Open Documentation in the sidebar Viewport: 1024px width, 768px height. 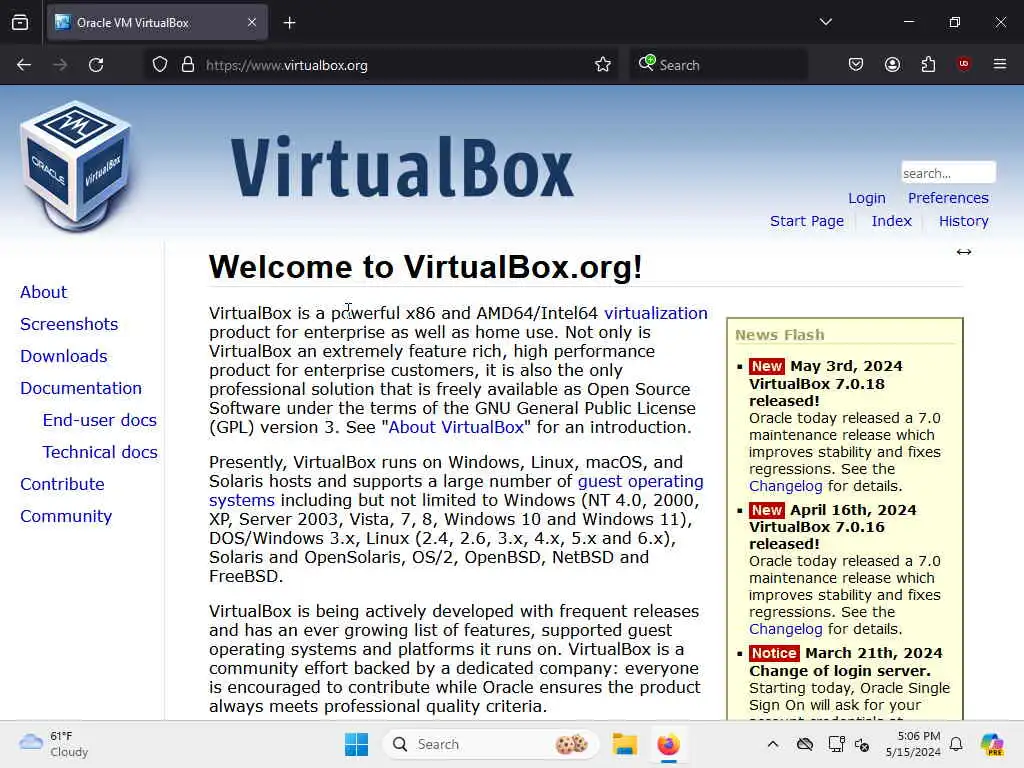81,389
